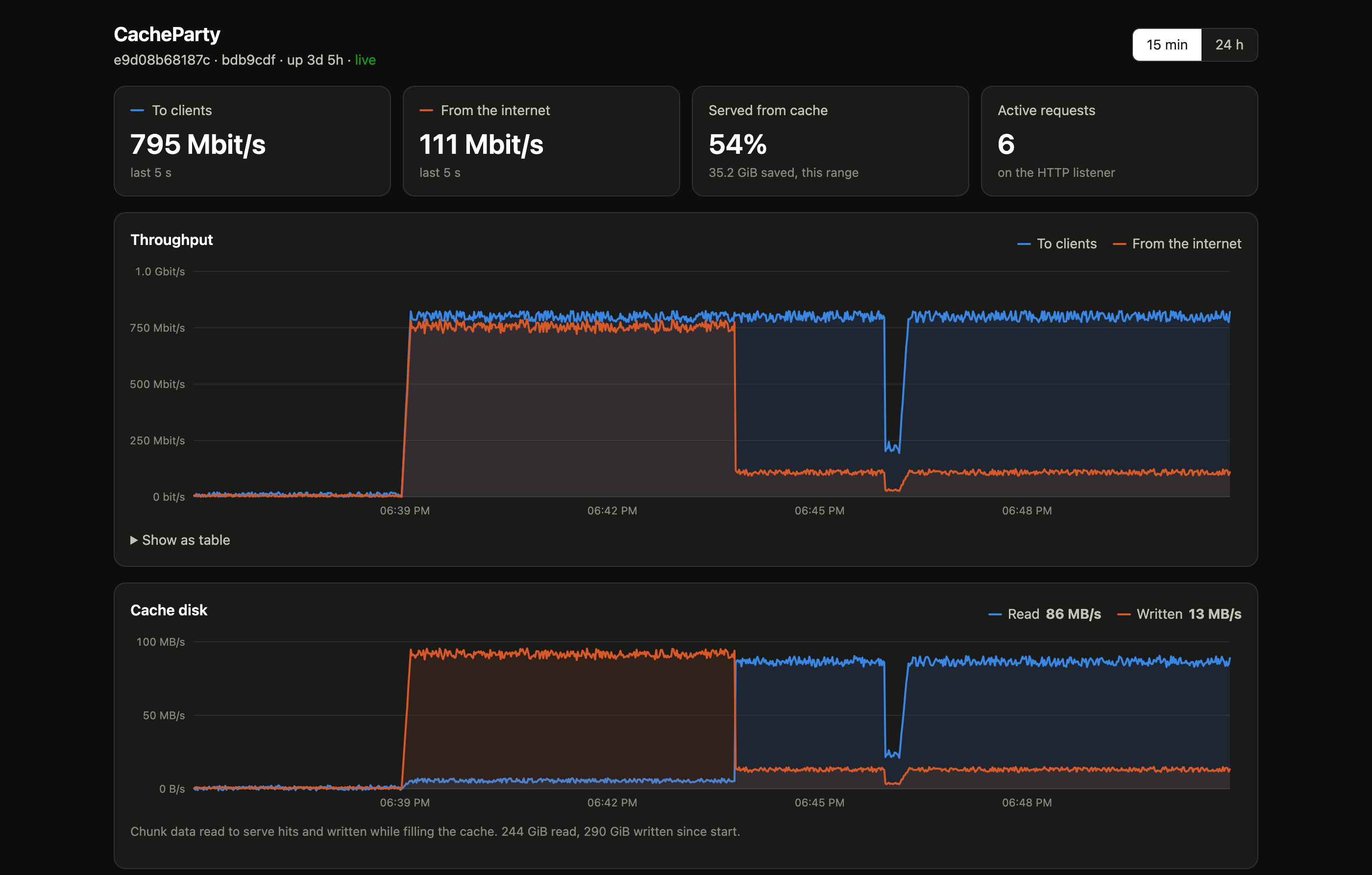Click the 795 Mbit/s To clients value
The image size is (1372, 875).
[197, 144]
